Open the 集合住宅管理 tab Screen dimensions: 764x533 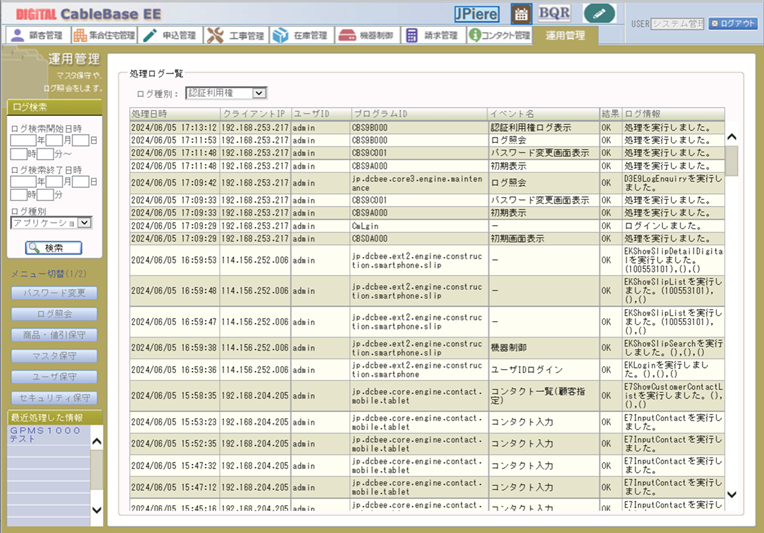tap(104, 36)
